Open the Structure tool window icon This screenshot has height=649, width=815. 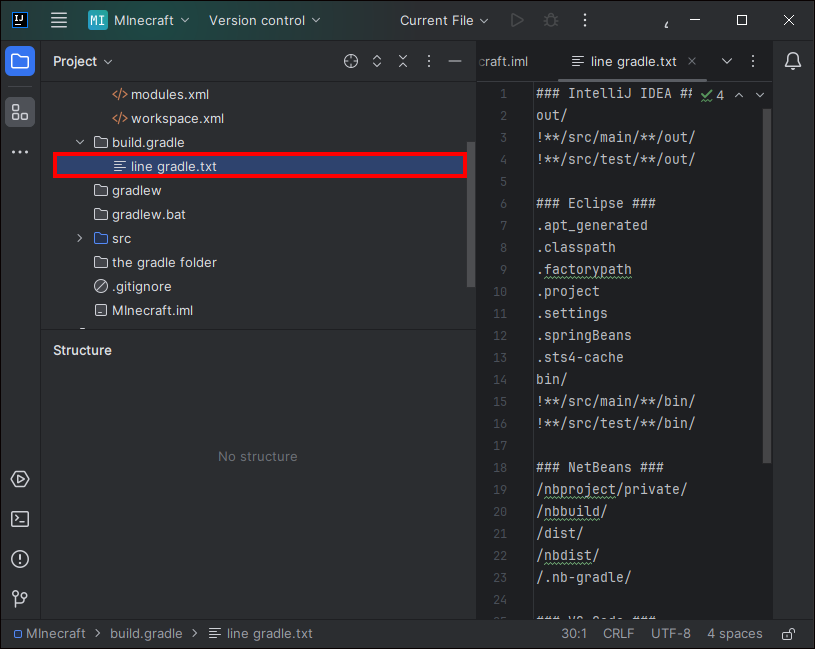(x=20, y=112)
